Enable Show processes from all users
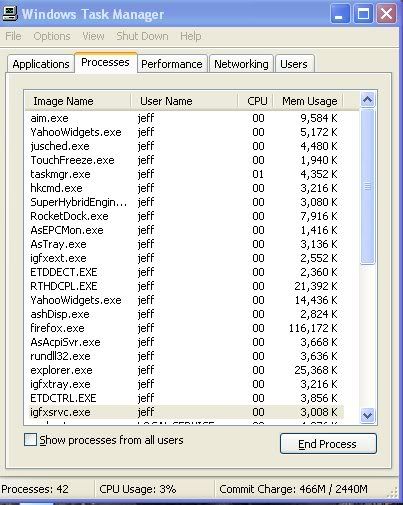The width and height of the screenshot is (403, 505). click(30, 440)
